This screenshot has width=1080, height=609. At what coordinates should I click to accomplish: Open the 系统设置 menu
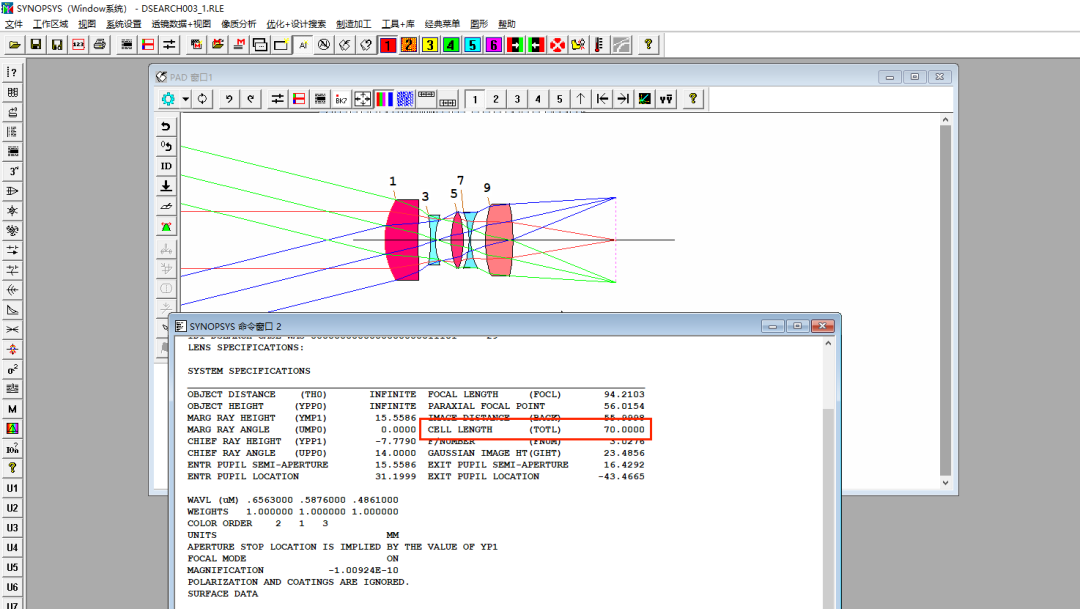[x=124, y=24]
